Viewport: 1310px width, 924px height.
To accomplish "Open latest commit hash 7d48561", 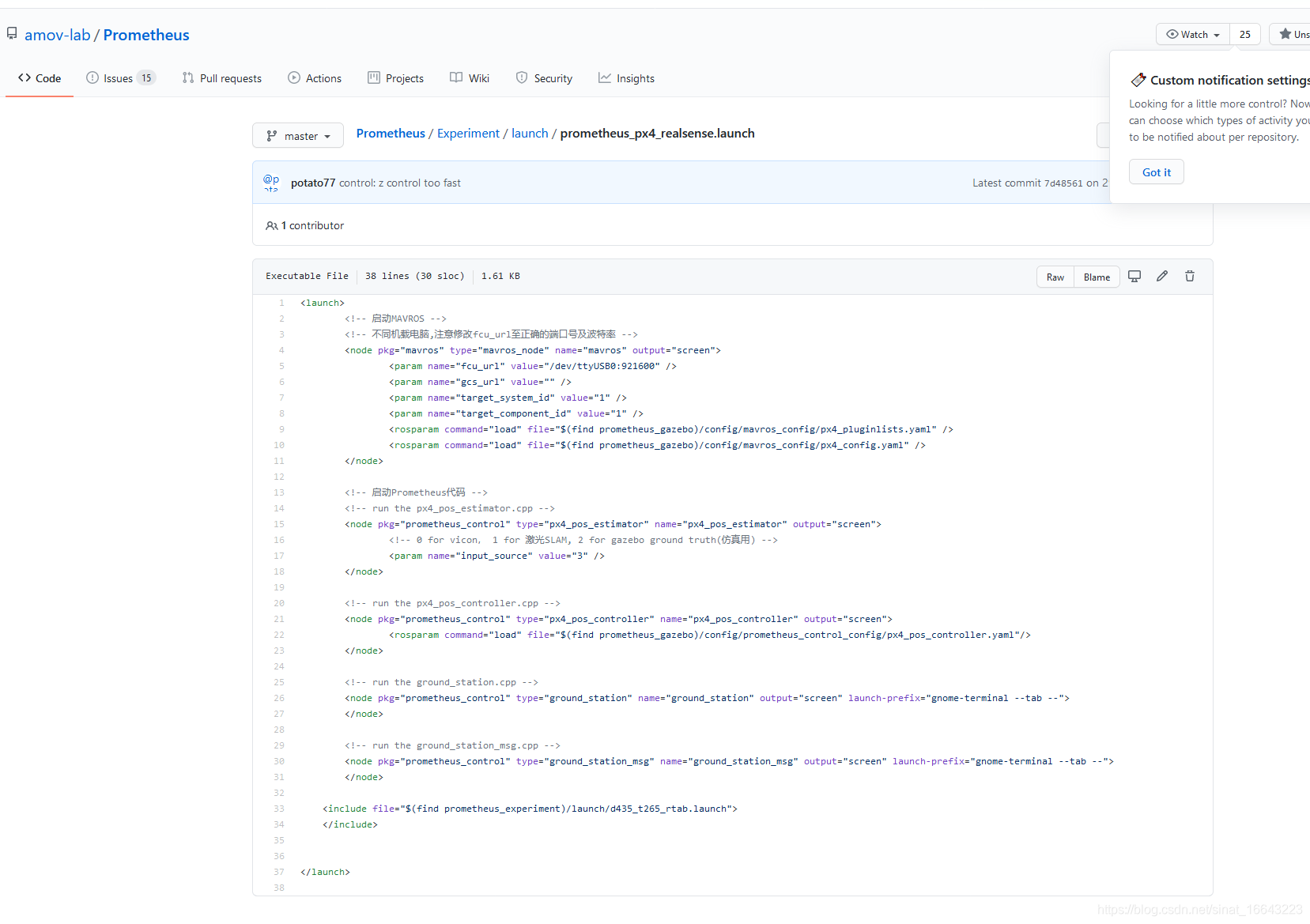I will tap(1063, 183).
